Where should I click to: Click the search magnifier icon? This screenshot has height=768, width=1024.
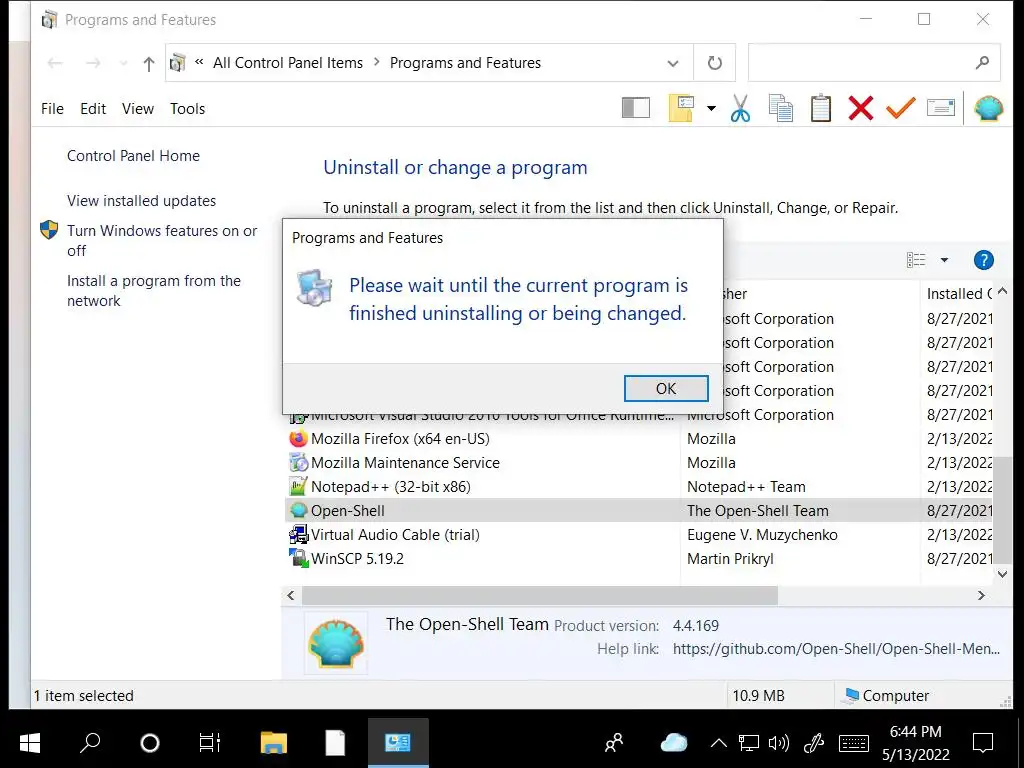pyautogui.click(x=982, y=63)
